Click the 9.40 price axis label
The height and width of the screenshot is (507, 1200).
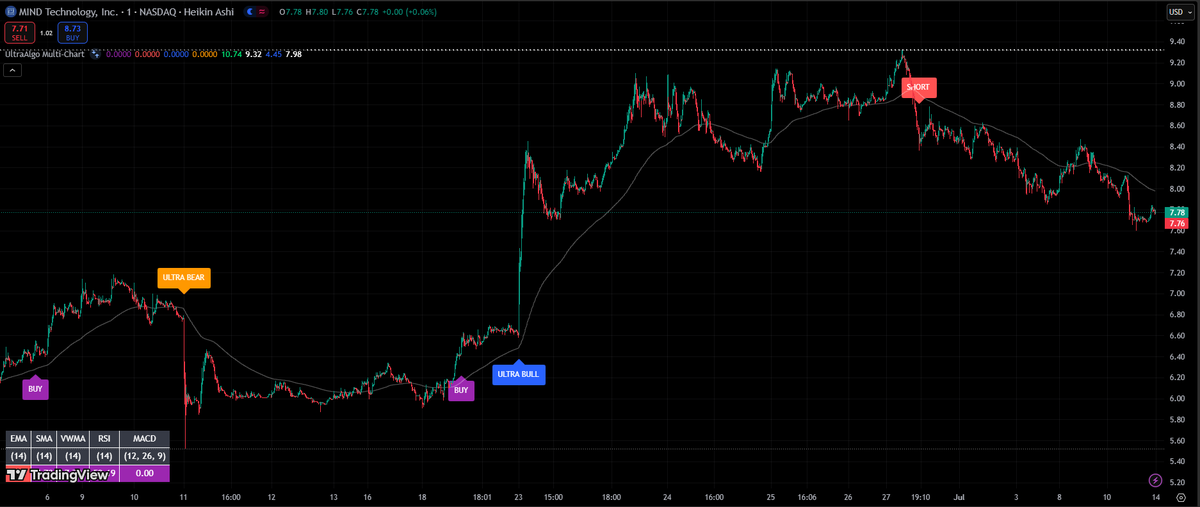coord(1177,41)
